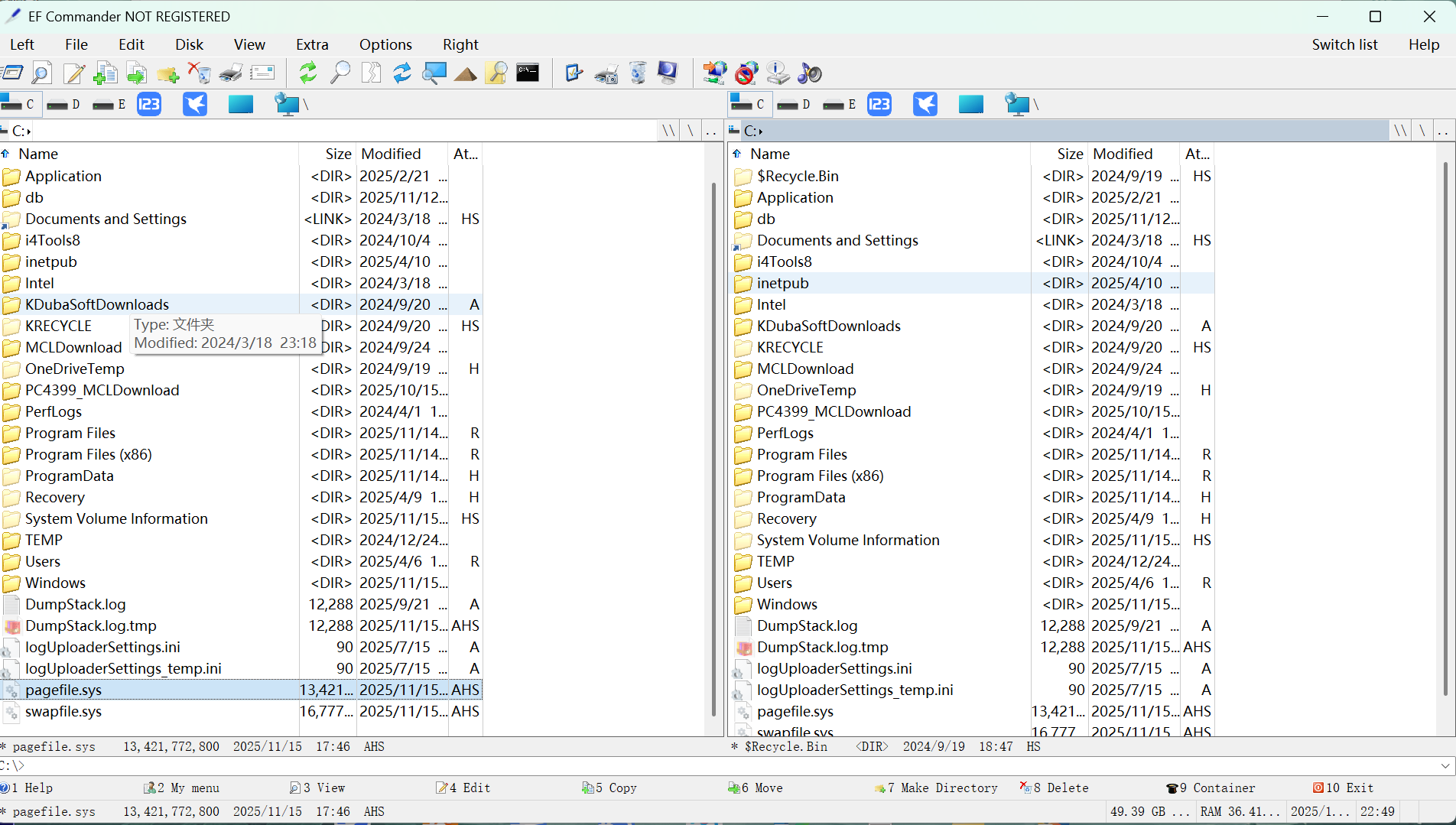1456x825 pixels.
Task: Click the Disconnect network drive toolbar icon
Action: click(x=746, y=73)
